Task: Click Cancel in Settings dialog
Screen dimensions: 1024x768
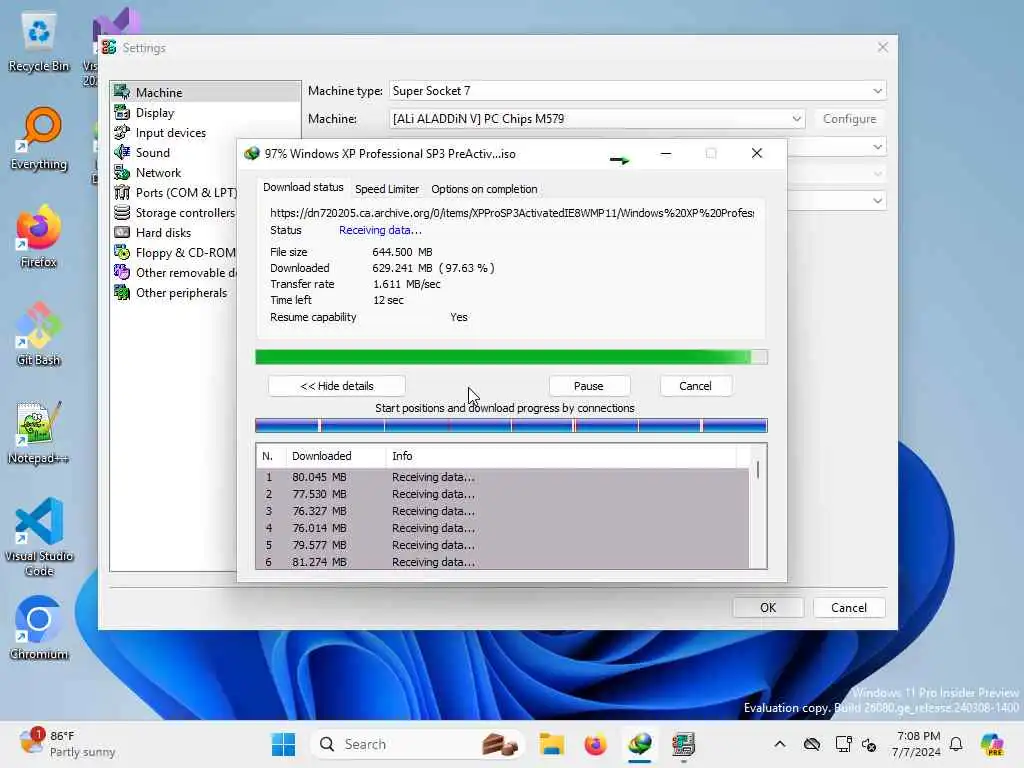Action: click(849, 607)
